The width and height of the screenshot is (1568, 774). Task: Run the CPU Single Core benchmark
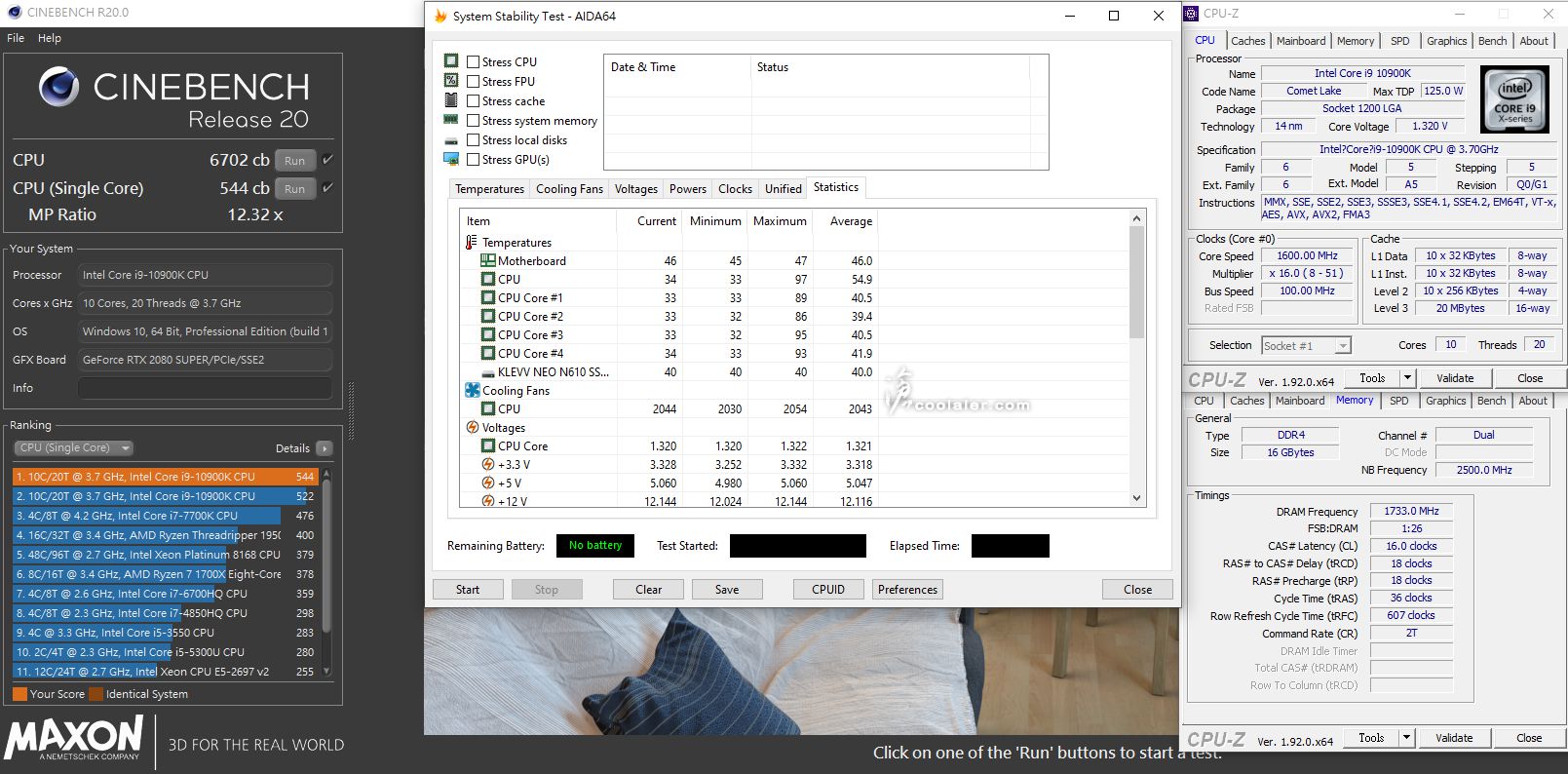click(295, 189)
